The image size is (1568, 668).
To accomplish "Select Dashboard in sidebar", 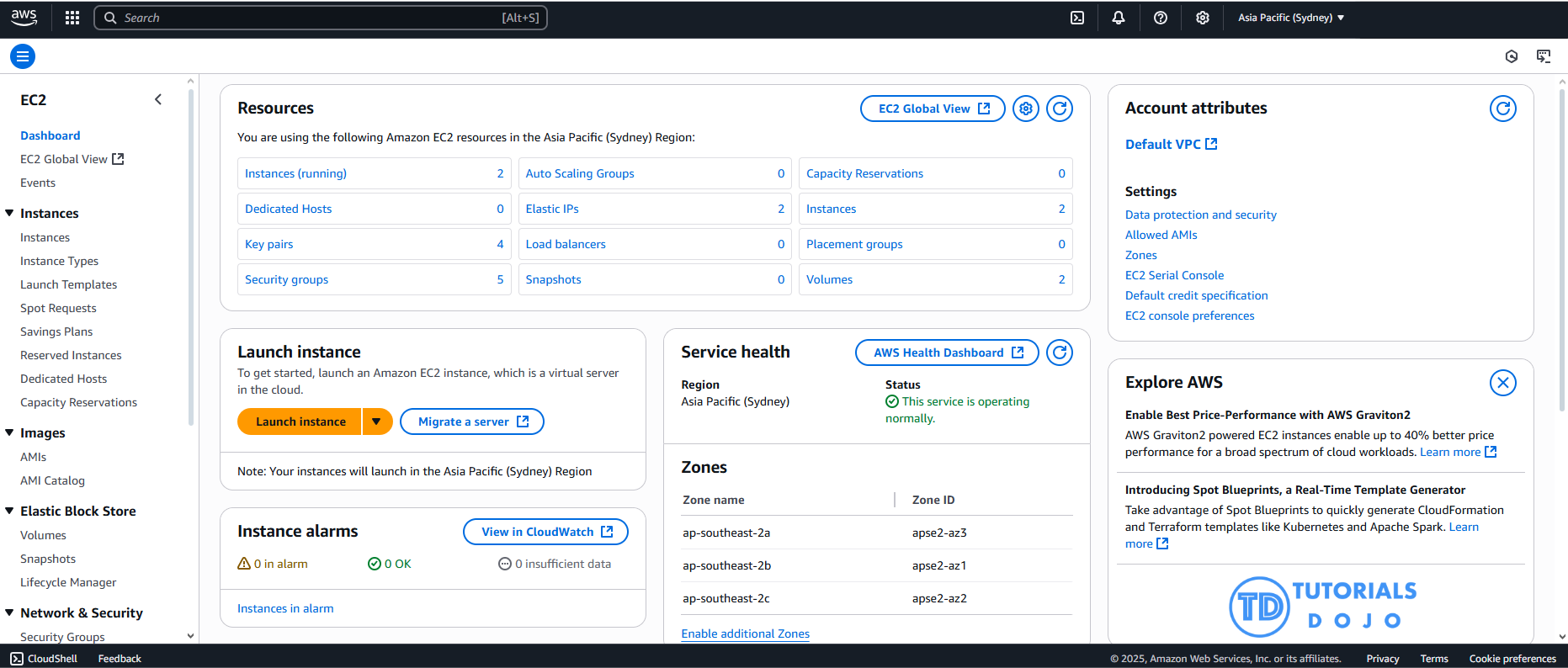I will pos(50,135).
